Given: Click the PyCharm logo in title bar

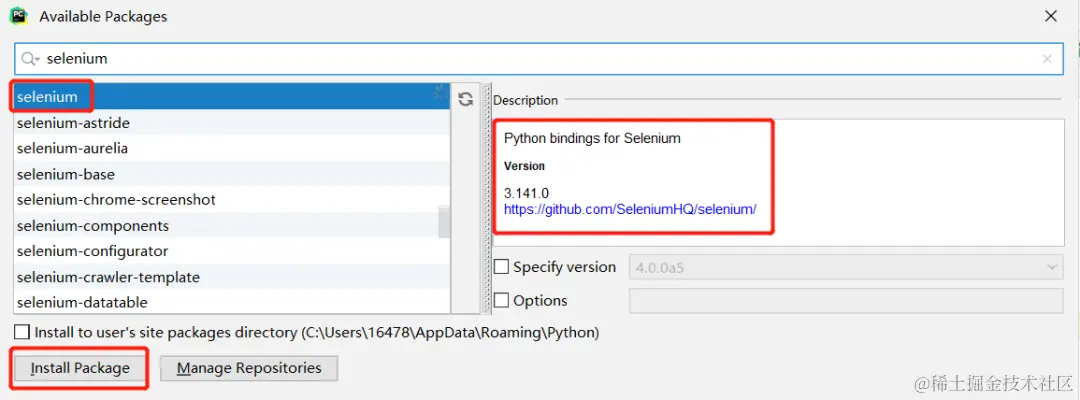Looking at the screenshot, I should point(19,15).
